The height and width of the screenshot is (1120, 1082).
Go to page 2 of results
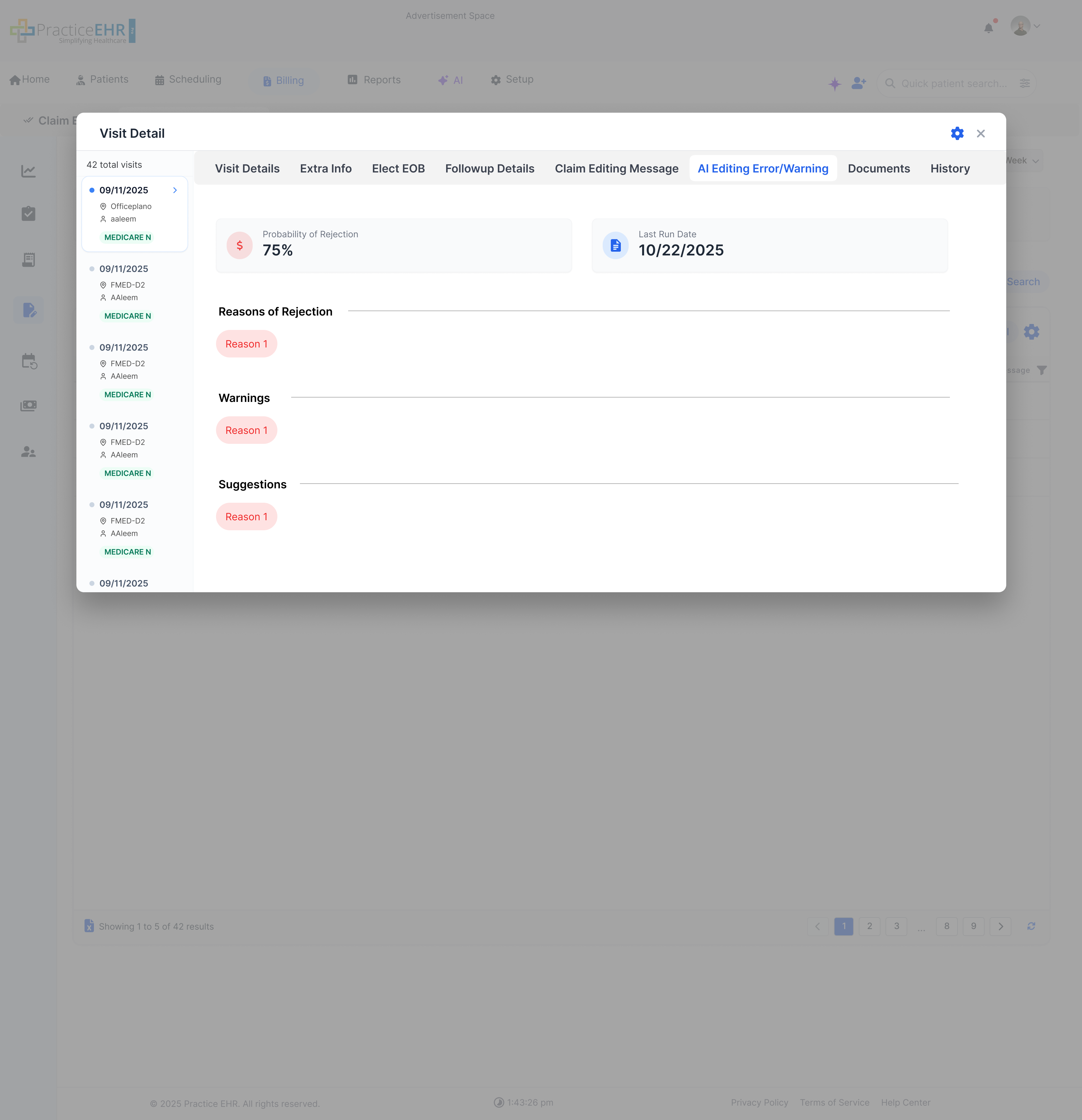click(x=870, y=926)
